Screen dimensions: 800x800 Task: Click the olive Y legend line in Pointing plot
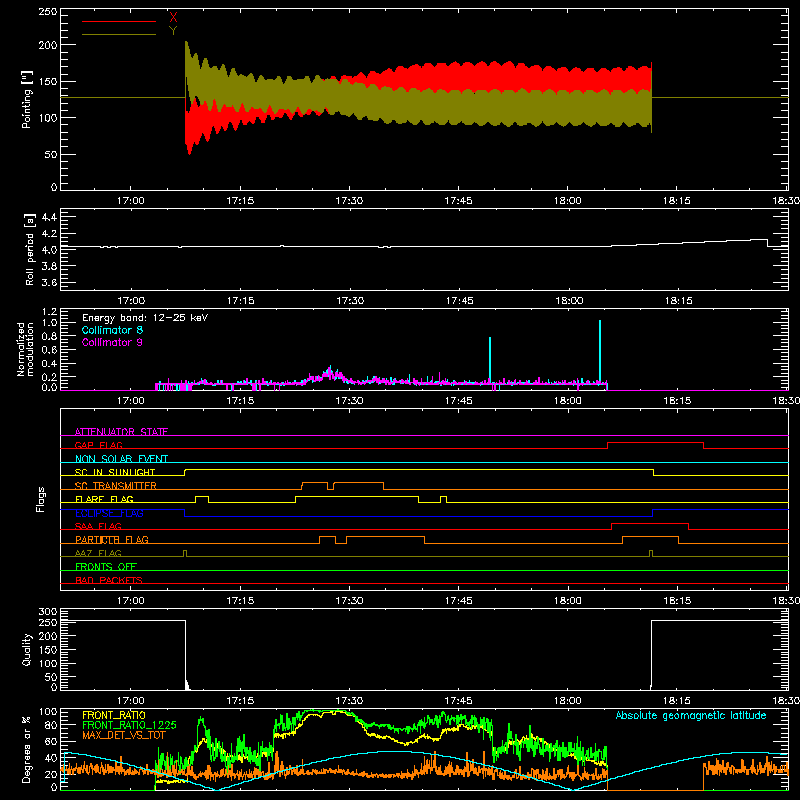(x=119, y=35)
